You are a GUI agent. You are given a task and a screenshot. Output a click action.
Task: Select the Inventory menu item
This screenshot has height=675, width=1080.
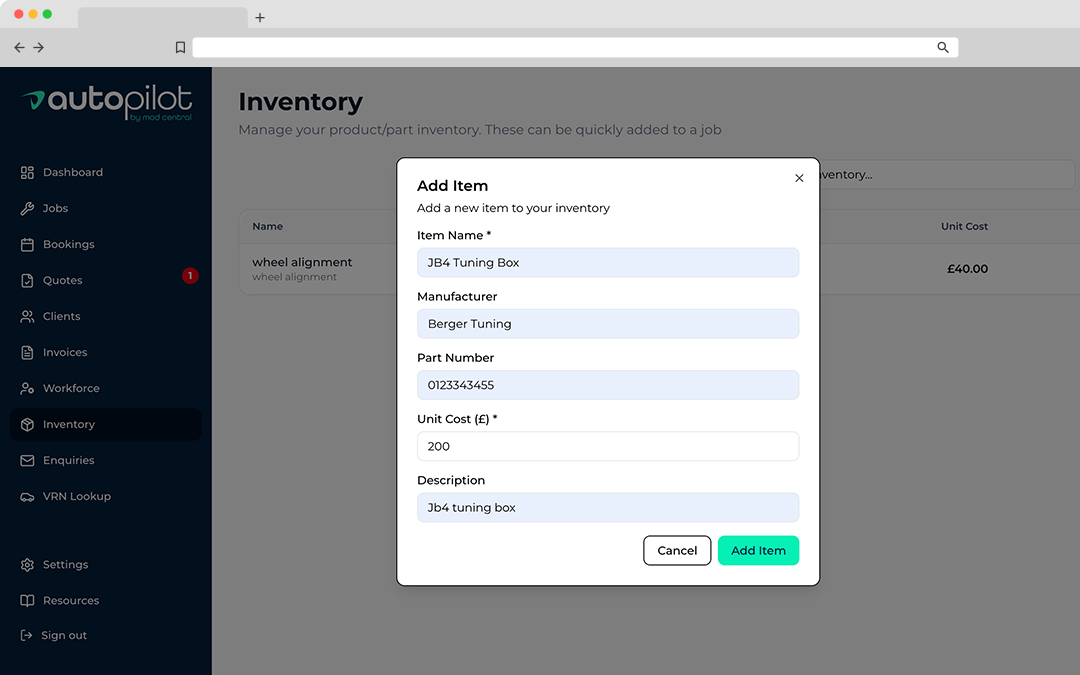pyautogui.click(x=70, y=424)
